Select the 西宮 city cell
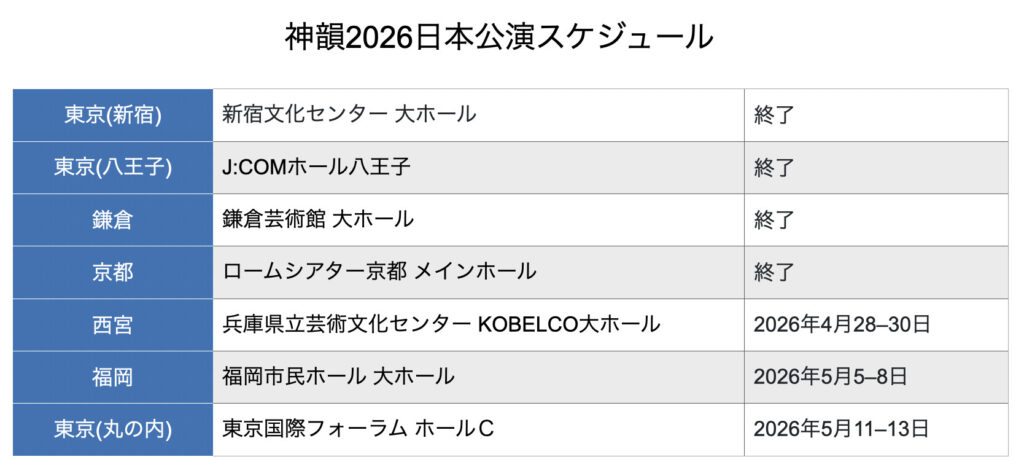This screenshot has width=1024, height=473. (113, 324)
